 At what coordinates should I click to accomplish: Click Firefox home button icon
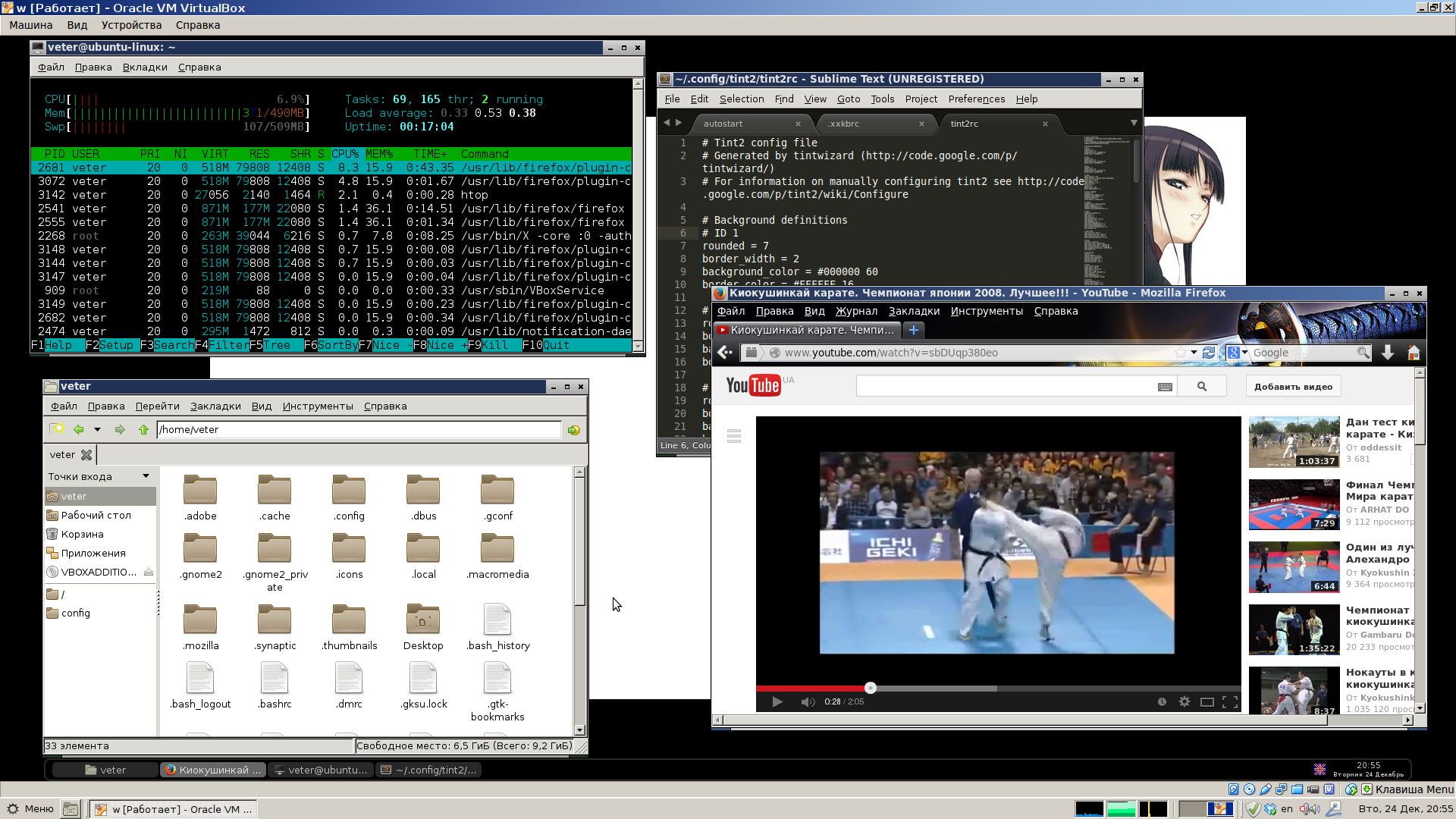point(1414,353)
